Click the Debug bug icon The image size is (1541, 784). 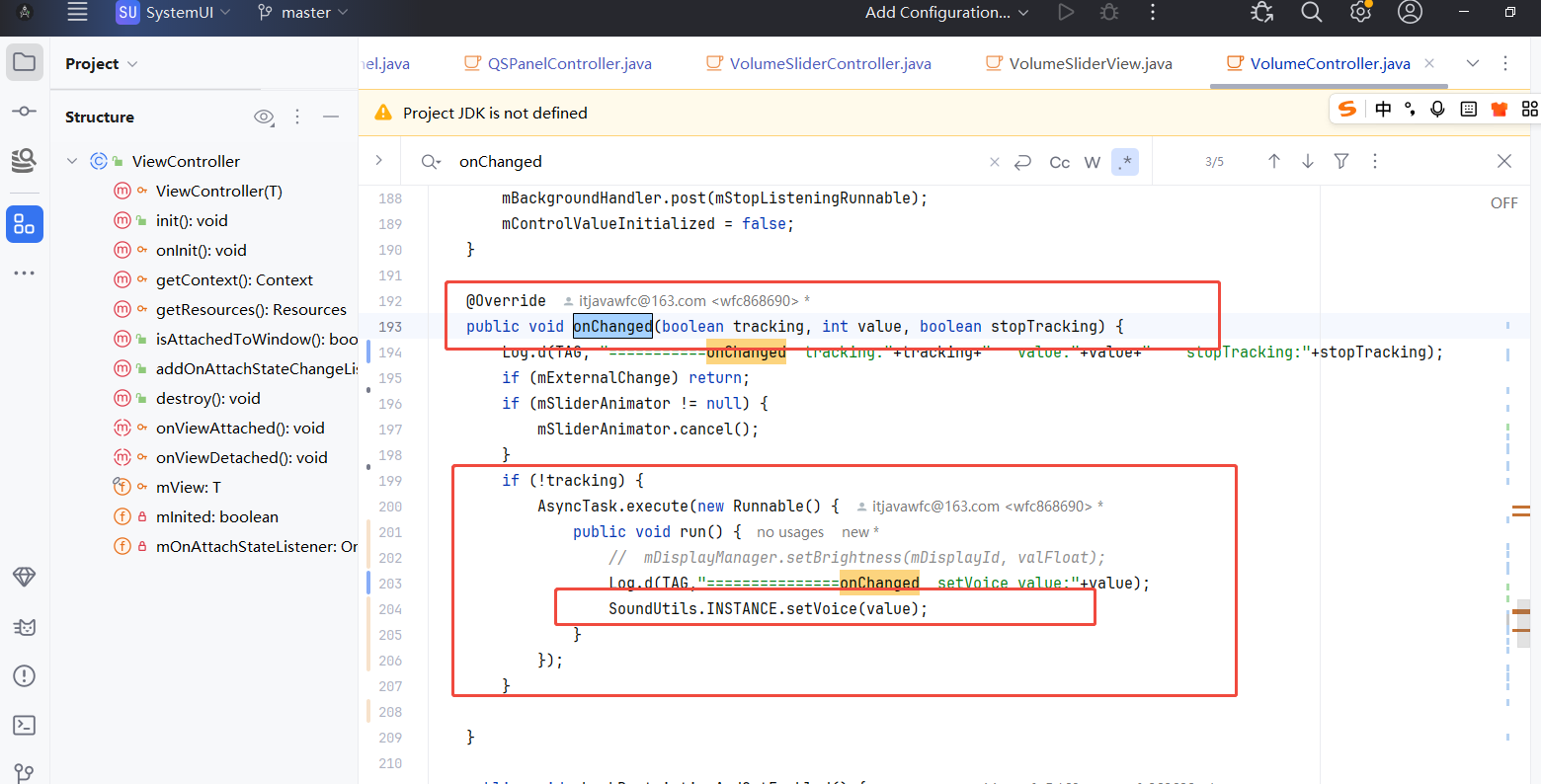(x=1109, y=12)
